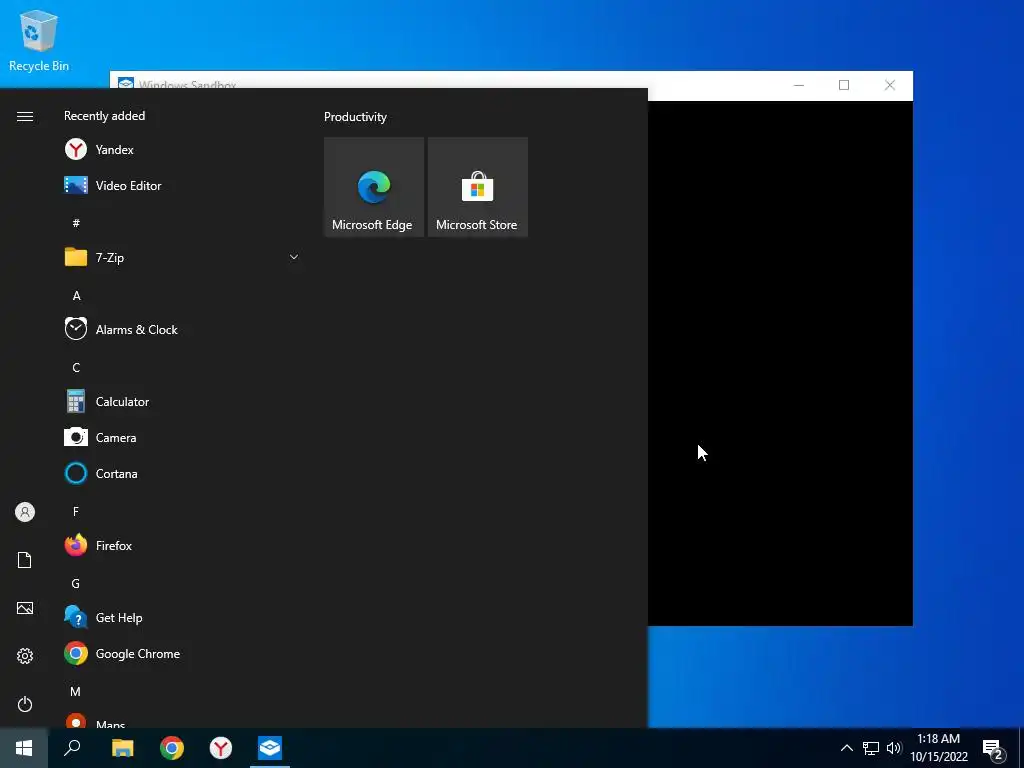
Task: Open the user account icon in Start sidebar
Action: (25, 512)
